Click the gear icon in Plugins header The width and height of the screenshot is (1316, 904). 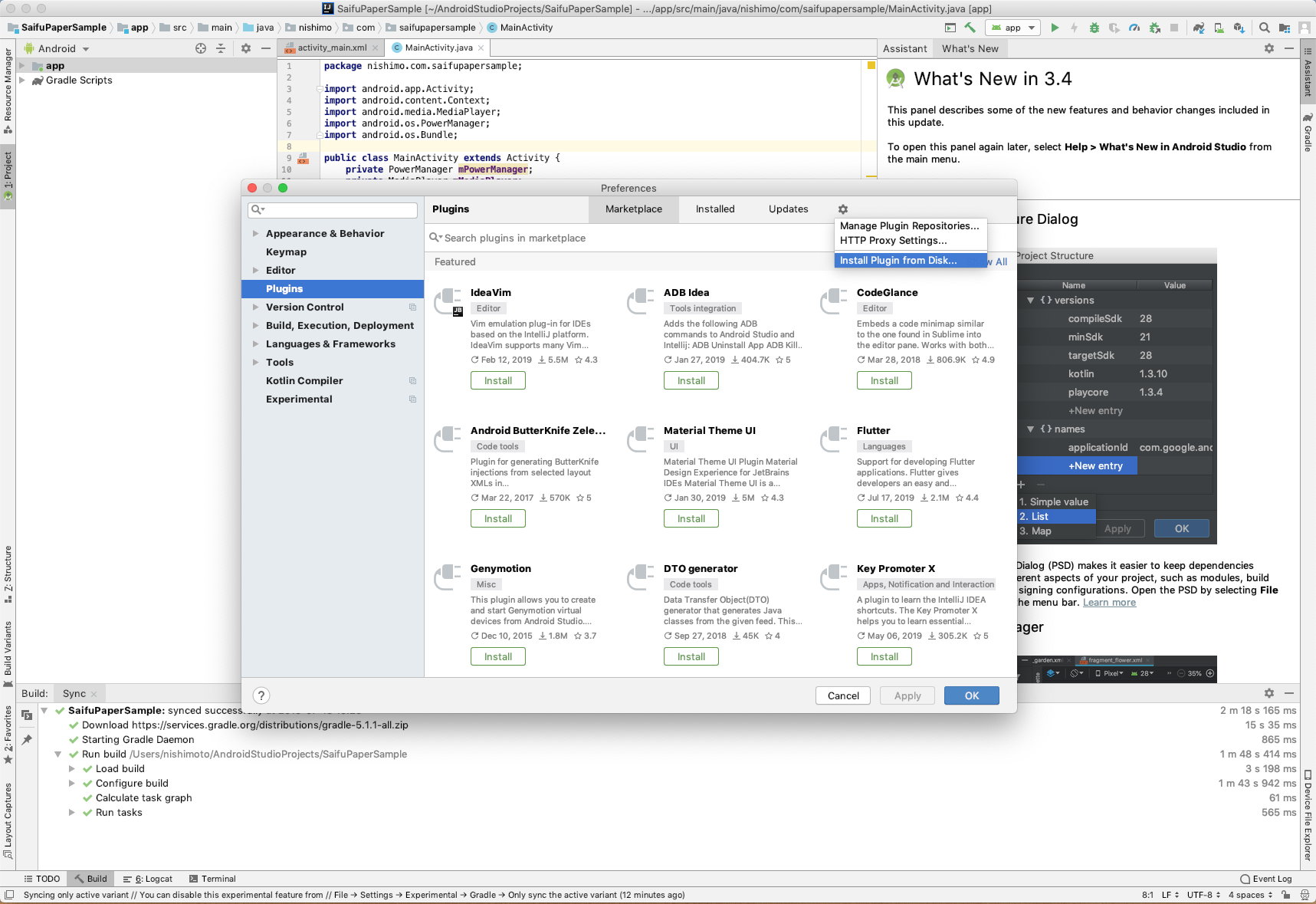(x=843, y=209)
